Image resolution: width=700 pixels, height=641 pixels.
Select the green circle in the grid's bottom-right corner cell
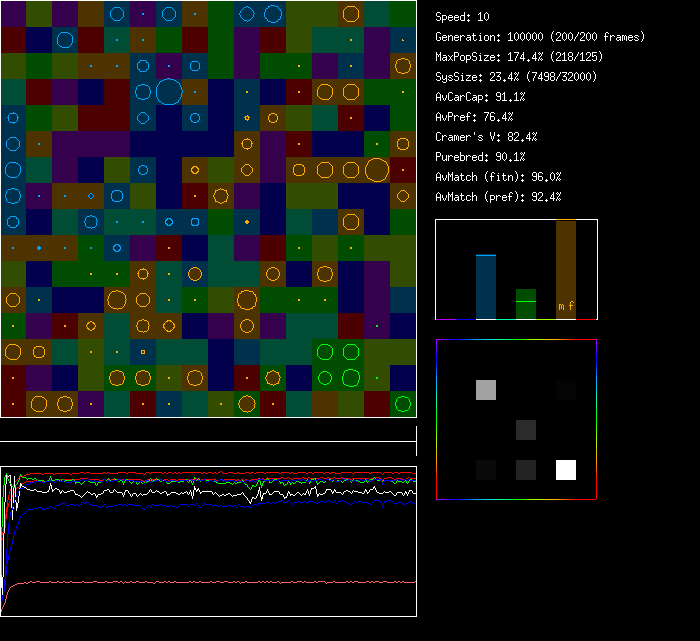tap(402, 404)
